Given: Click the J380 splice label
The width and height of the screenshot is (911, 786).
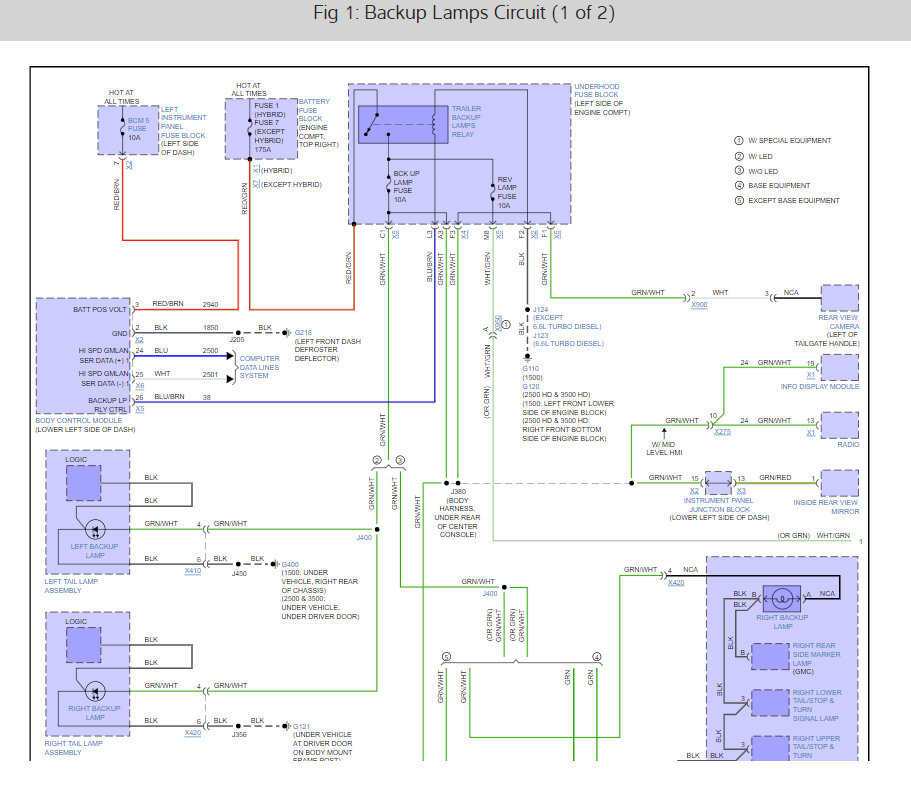Looking at the screenshot, I should (x=458, y=491).
